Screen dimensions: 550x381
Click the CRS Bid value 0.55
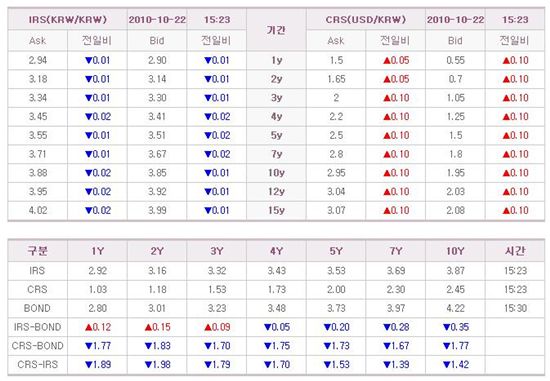tap(455, 60)
